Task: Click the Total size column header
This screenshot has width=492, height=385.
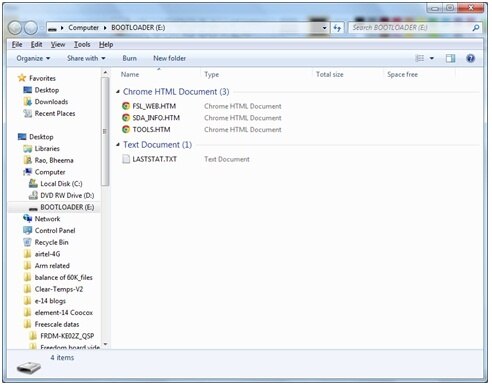Action: coord(330,74)
